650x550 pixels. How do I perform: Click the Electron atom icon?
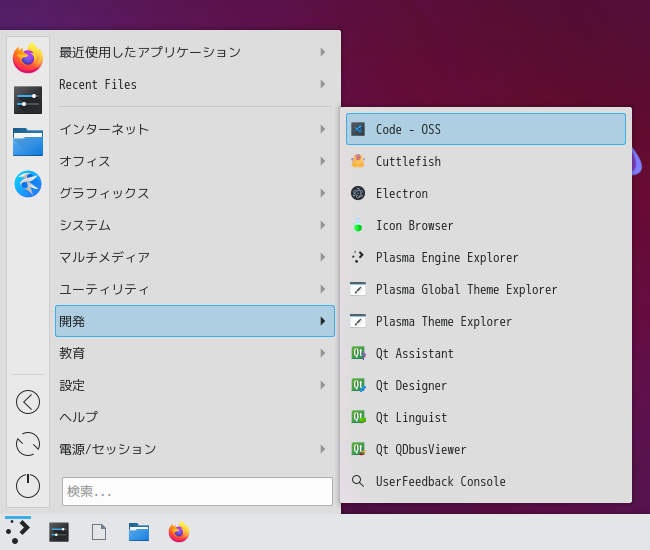pyautogui.click(x=358, y=193)
